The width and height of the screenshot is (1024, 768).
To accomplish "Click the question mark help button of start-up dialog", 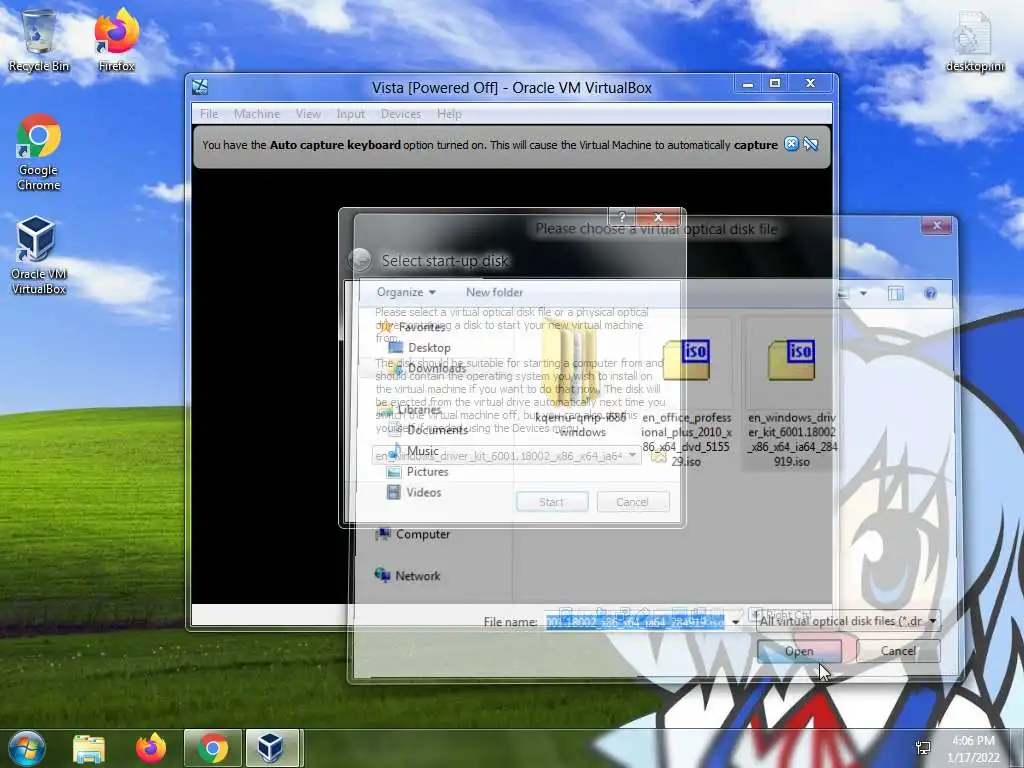I will (x=622, y=217).
